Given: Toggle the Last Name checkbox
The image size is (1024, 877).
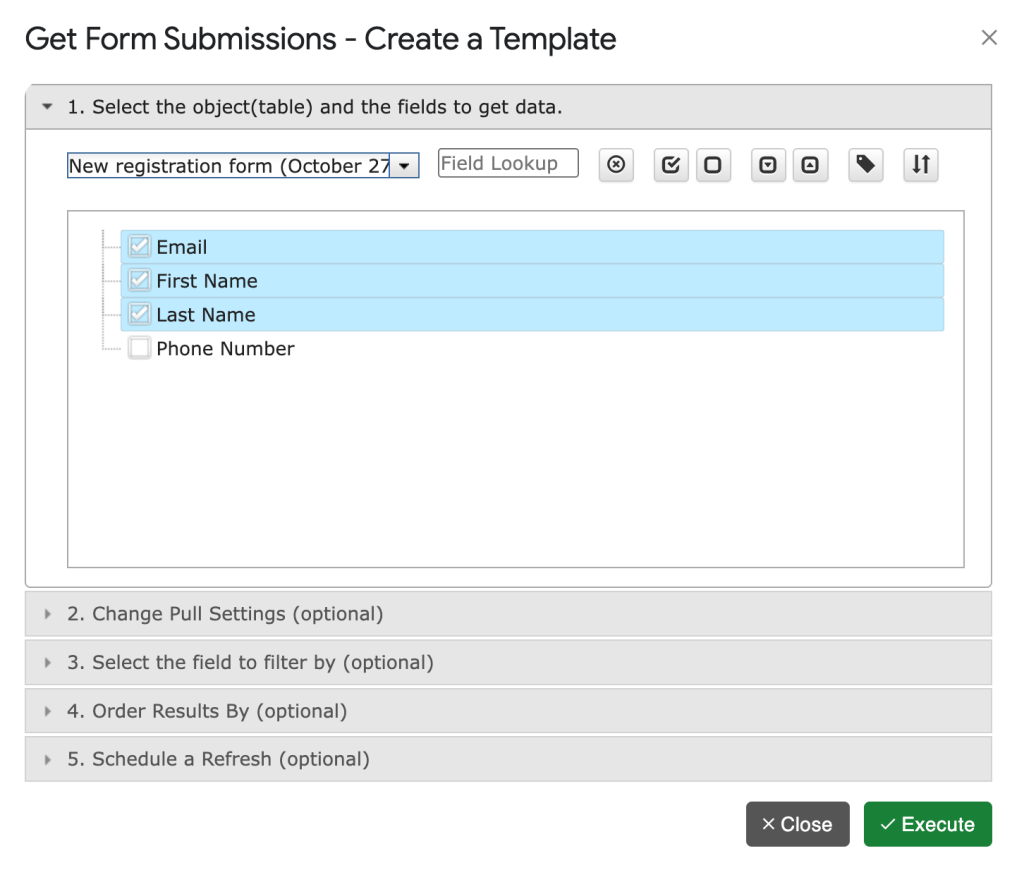Looking at the screenshot, I should point(140,315).
